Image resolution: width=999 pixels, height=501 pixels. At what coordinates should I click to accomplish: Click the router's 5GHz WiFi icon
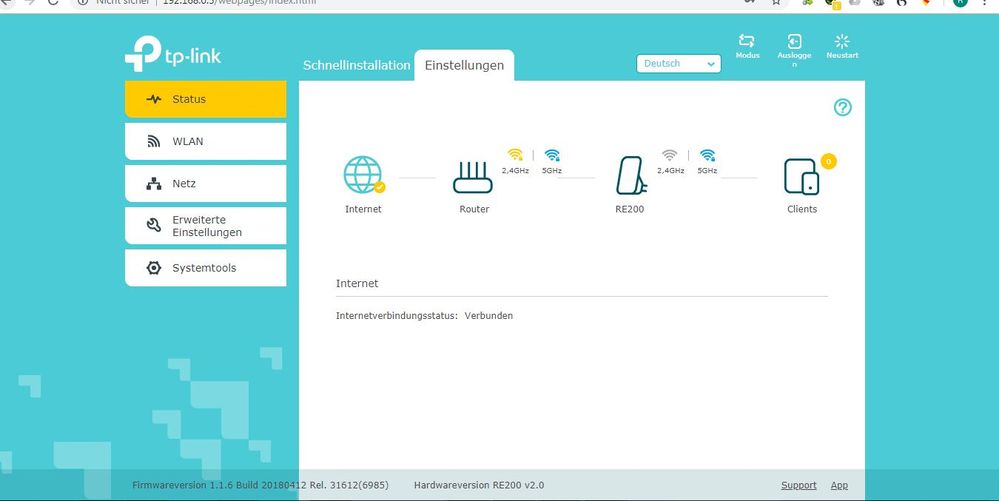552,155
